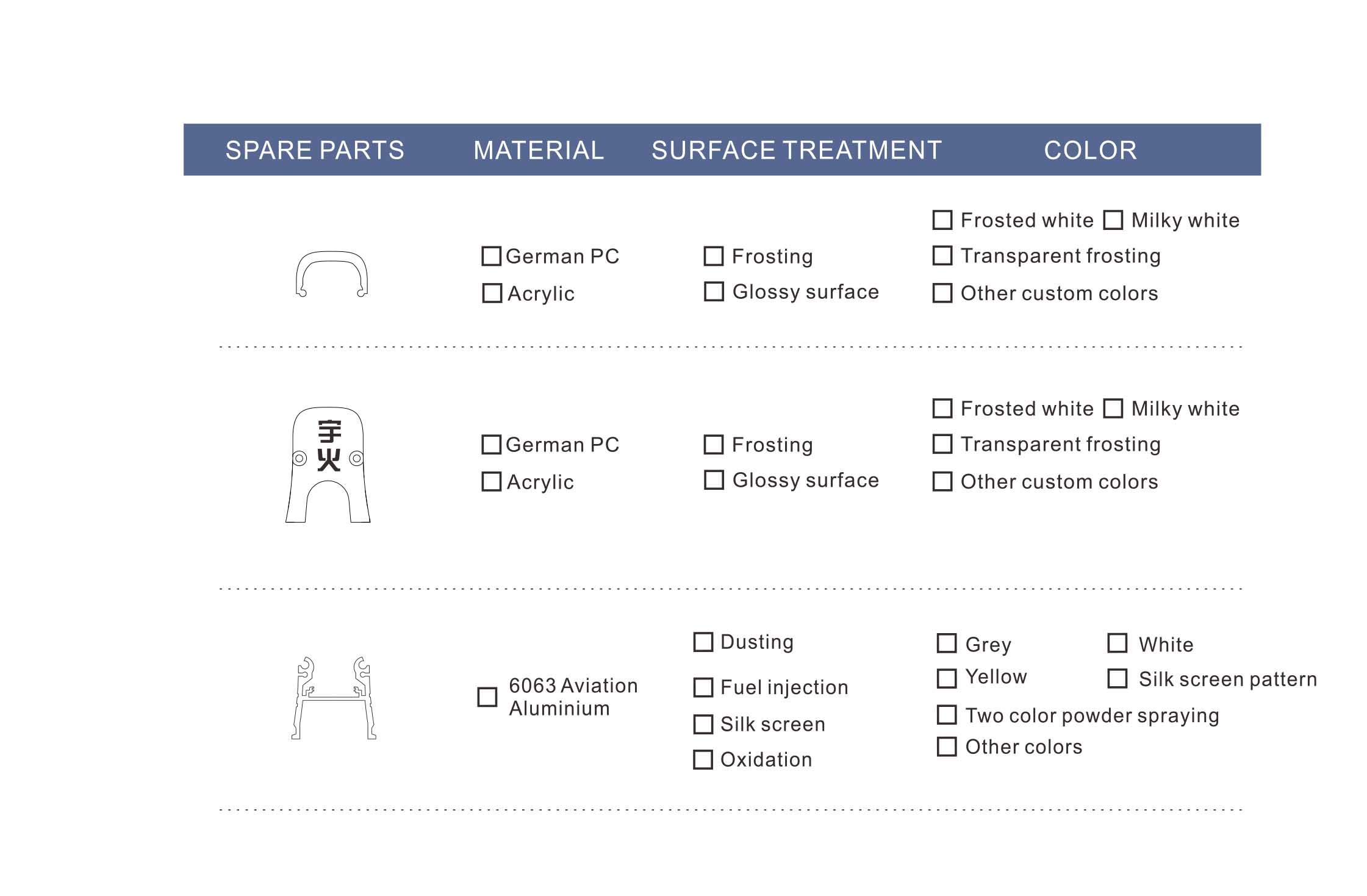Check the 6063 Aviation Aluminium box
1367x896 pixels.
coord(487,697)
